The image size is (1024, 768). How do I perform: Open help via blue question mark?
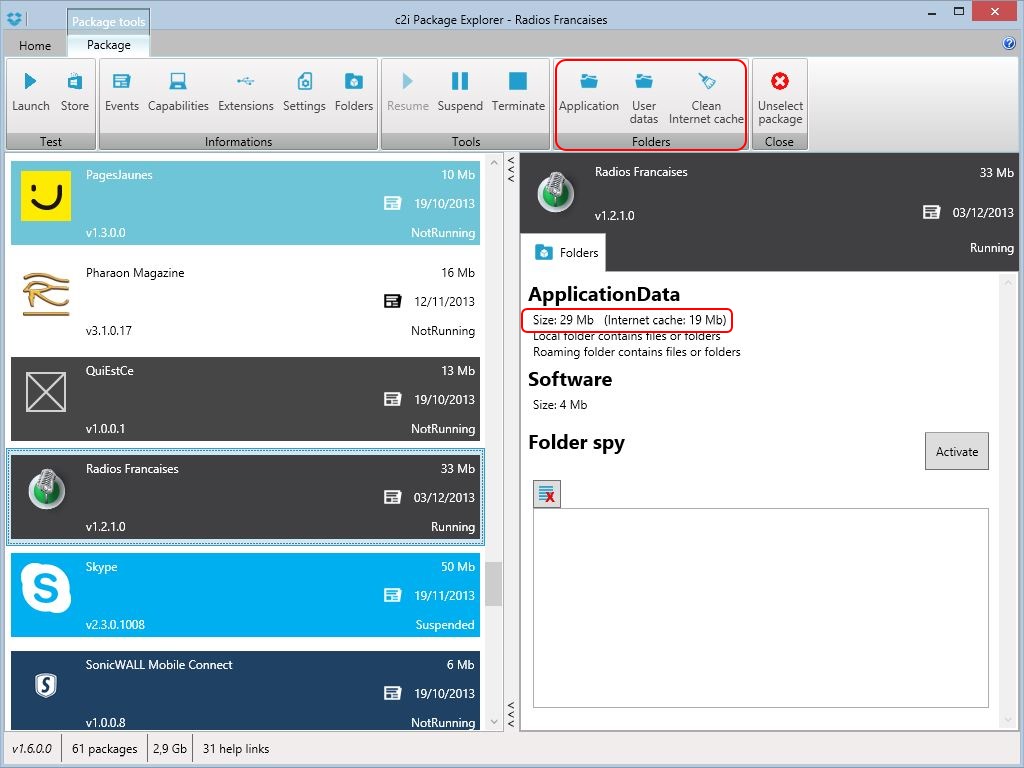click(x=1008, y=44)
